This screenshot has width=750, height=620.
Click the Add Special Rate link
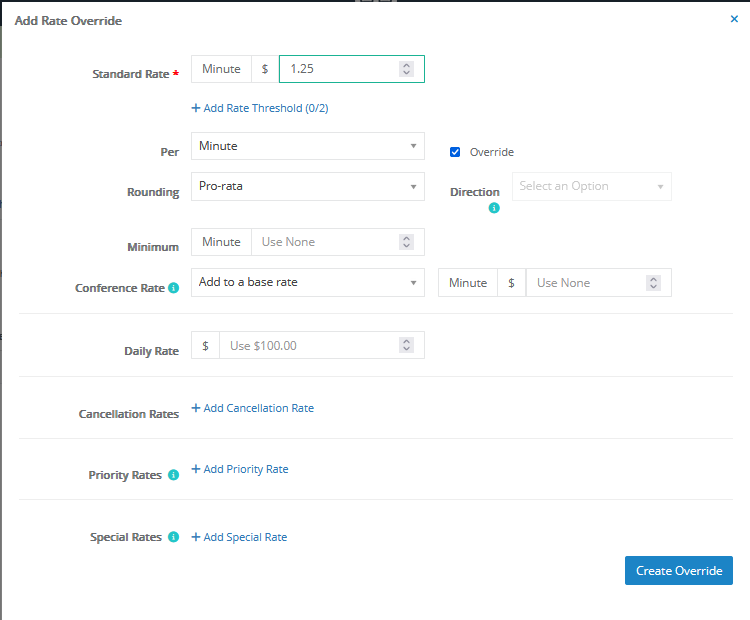239,537
